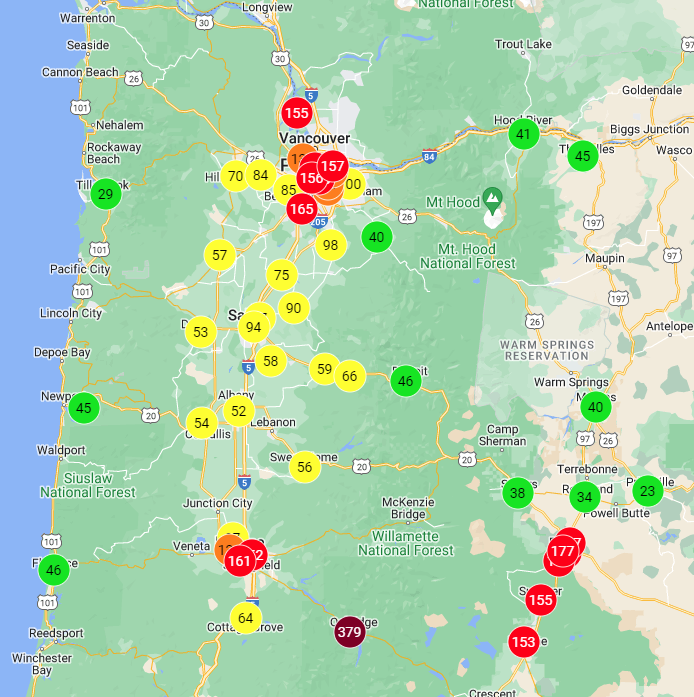Click the Seaside town label

pyautogui.click(x=88, y=45)
